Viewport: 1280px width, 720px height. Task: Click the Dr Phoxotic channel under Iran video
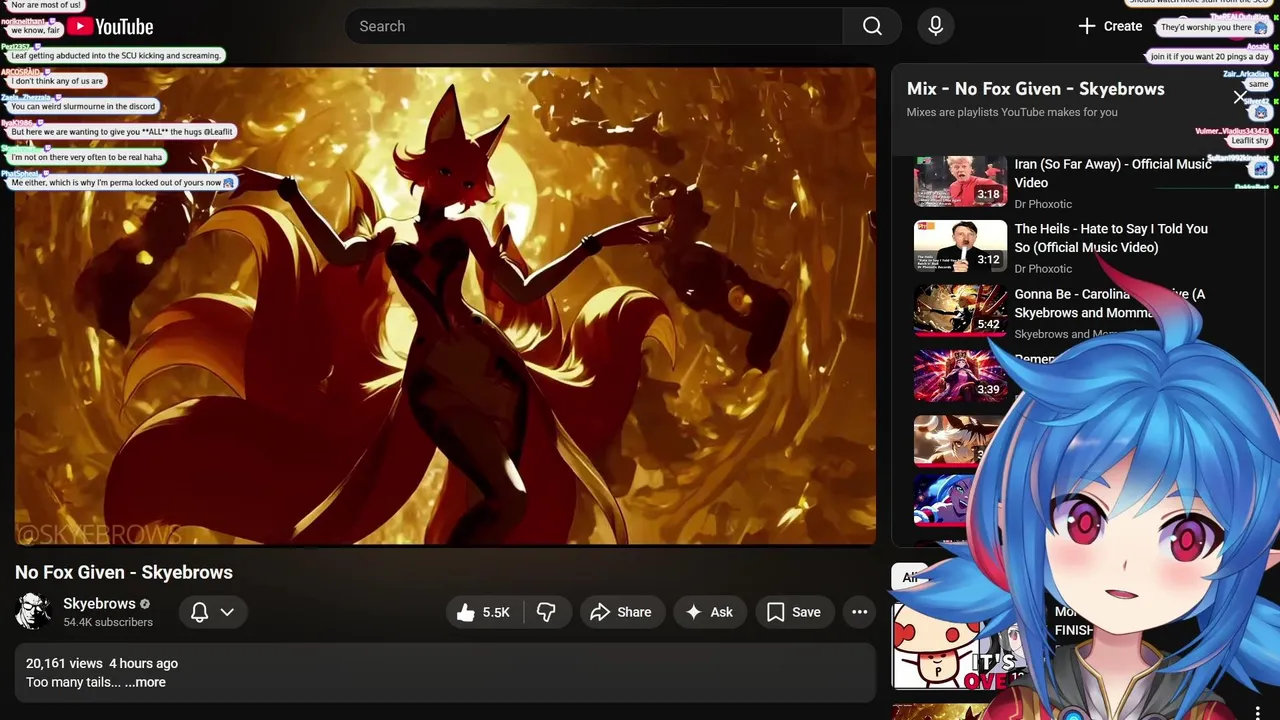1043,204
